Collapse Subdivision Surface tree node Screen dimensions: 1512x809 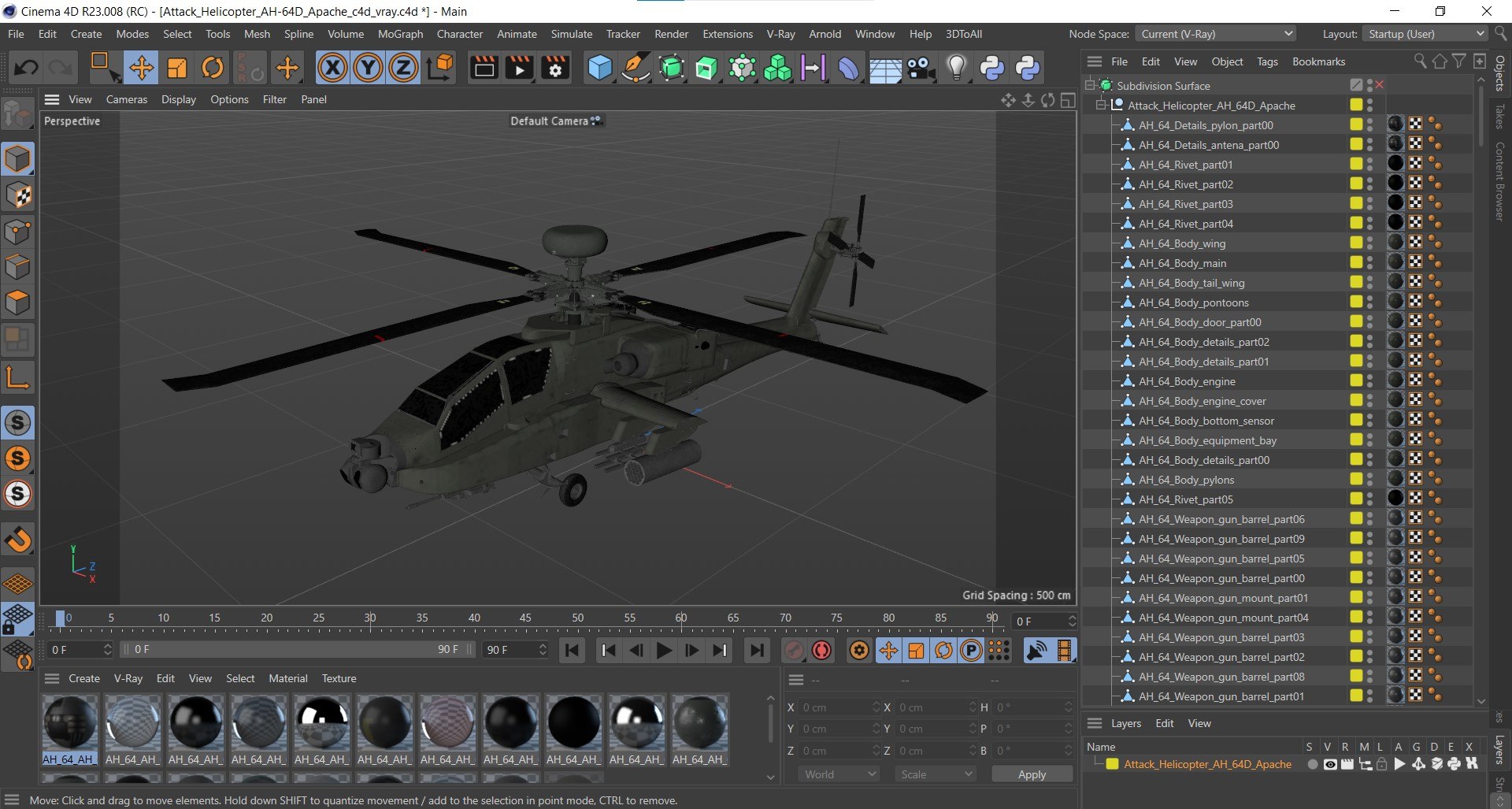tap(1090, 85)
